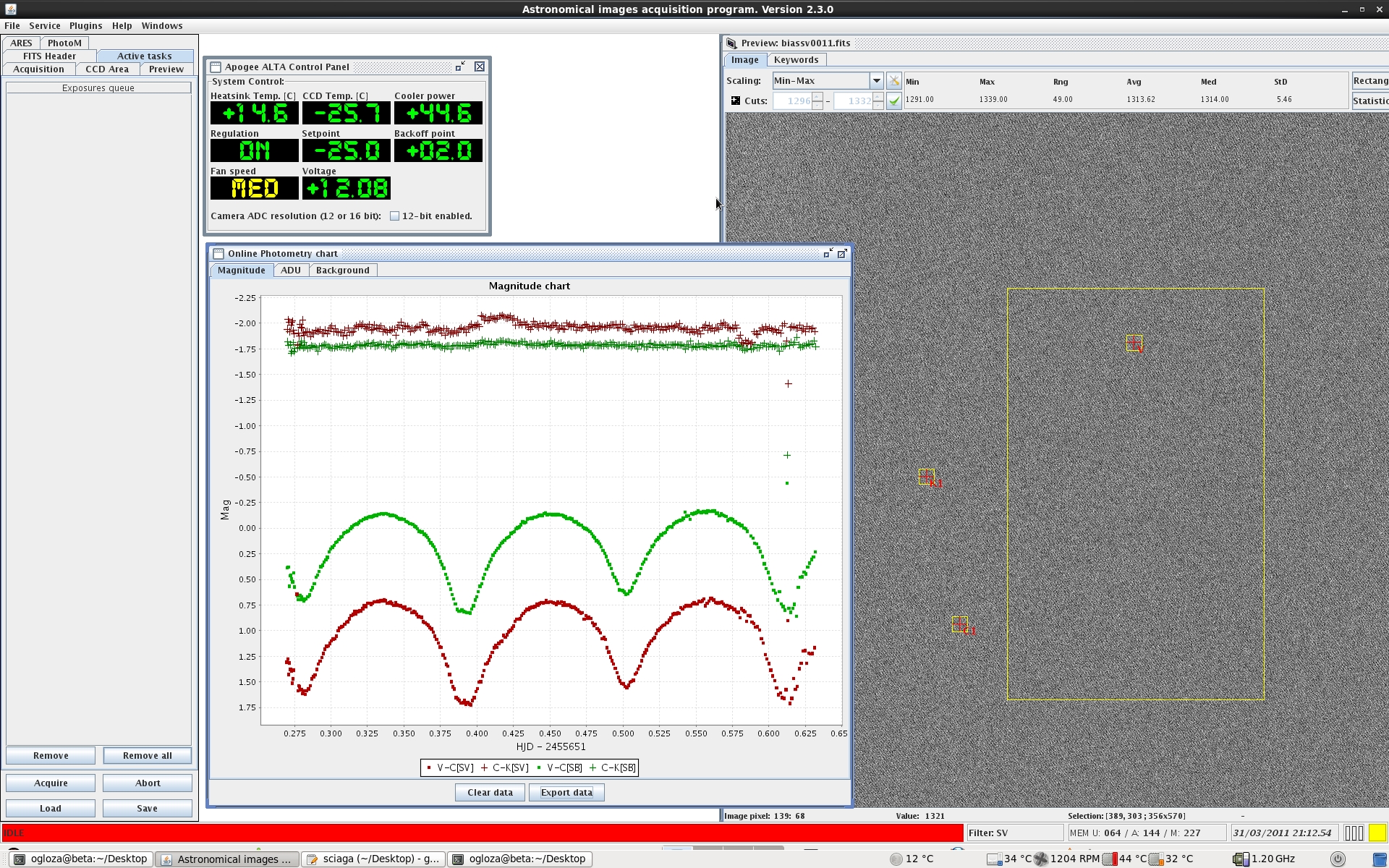This screenshot has height=868, width=1389.
Task: Close the Apogee ALTA Control Panel
Action: click(480, 67)
